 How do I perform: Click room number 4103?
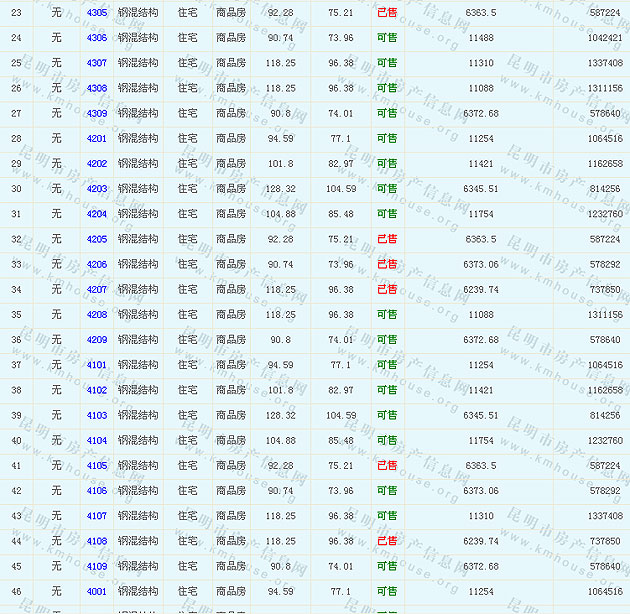97,416
